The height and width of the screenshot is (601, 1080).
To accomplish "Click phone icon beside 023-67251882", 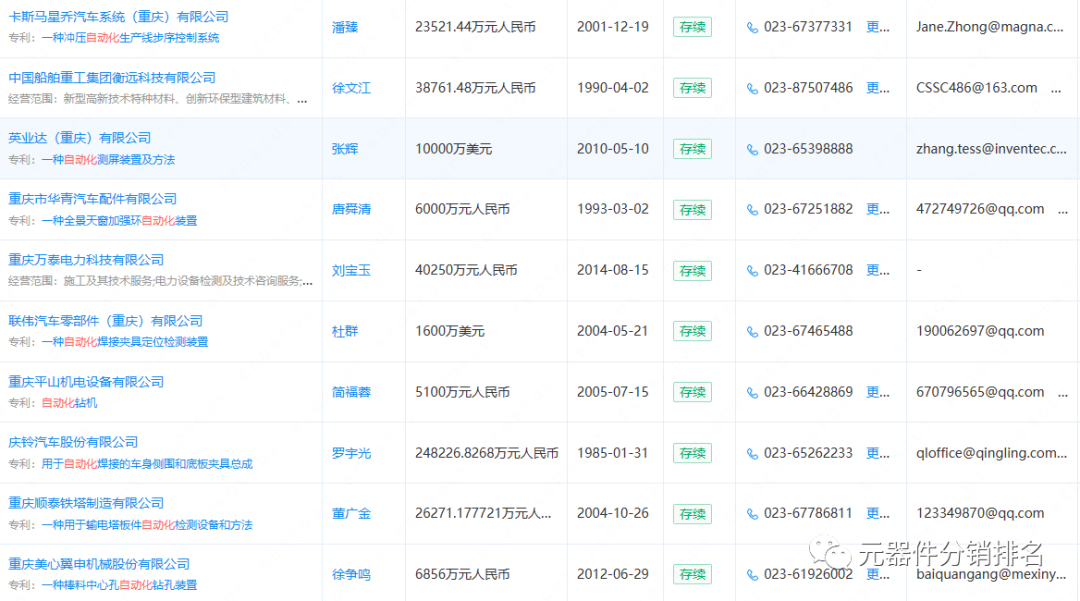I will 752,210.
